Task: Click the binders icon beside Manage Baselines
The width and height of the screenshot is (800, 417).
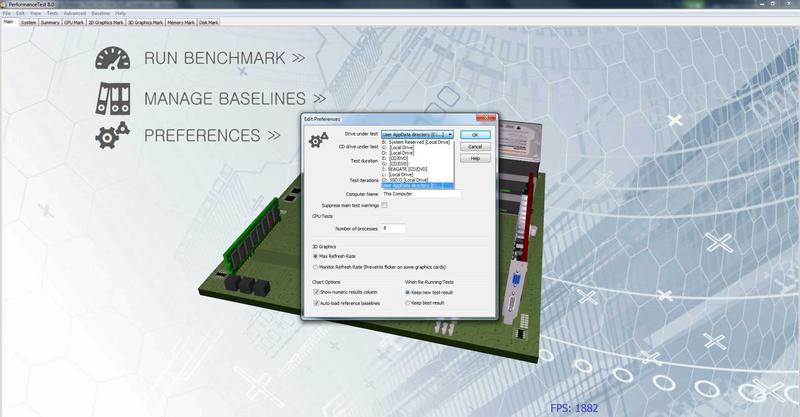Action: tap(113, 99)
